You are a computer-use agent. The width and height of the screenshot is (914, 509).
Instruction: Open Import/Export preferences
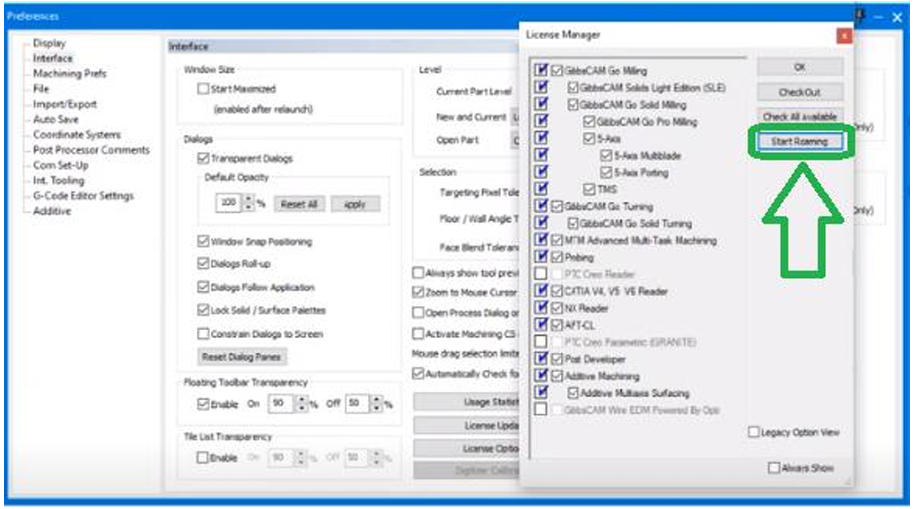(x=65, y=104)
